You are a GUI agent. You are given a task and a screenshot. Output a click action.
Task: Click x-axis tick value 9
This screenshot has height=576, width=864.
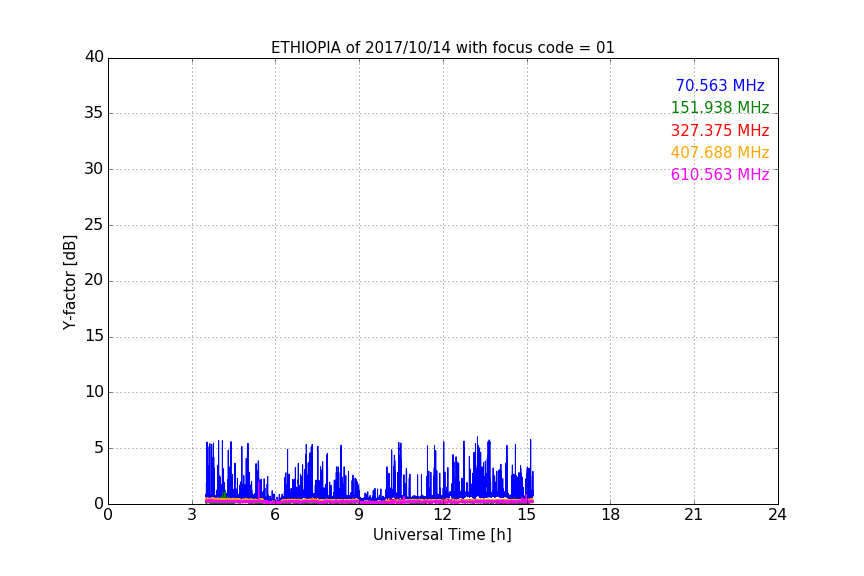359,515
